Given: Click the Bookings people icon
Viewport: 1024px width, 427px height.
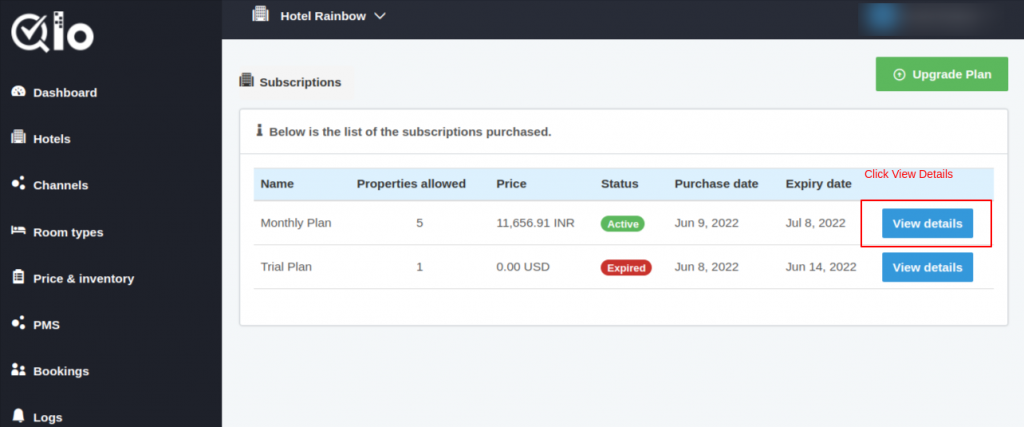Looking at the screenshot, I should point(18,370).
